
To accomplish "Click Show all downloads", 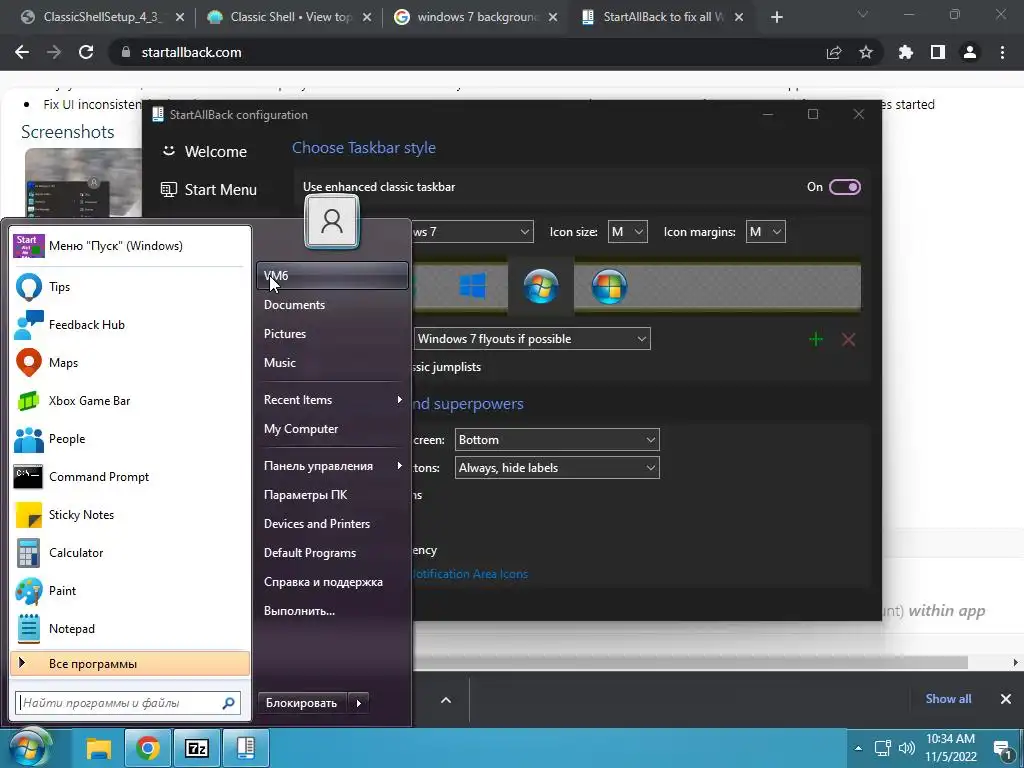I will [948, 699].
